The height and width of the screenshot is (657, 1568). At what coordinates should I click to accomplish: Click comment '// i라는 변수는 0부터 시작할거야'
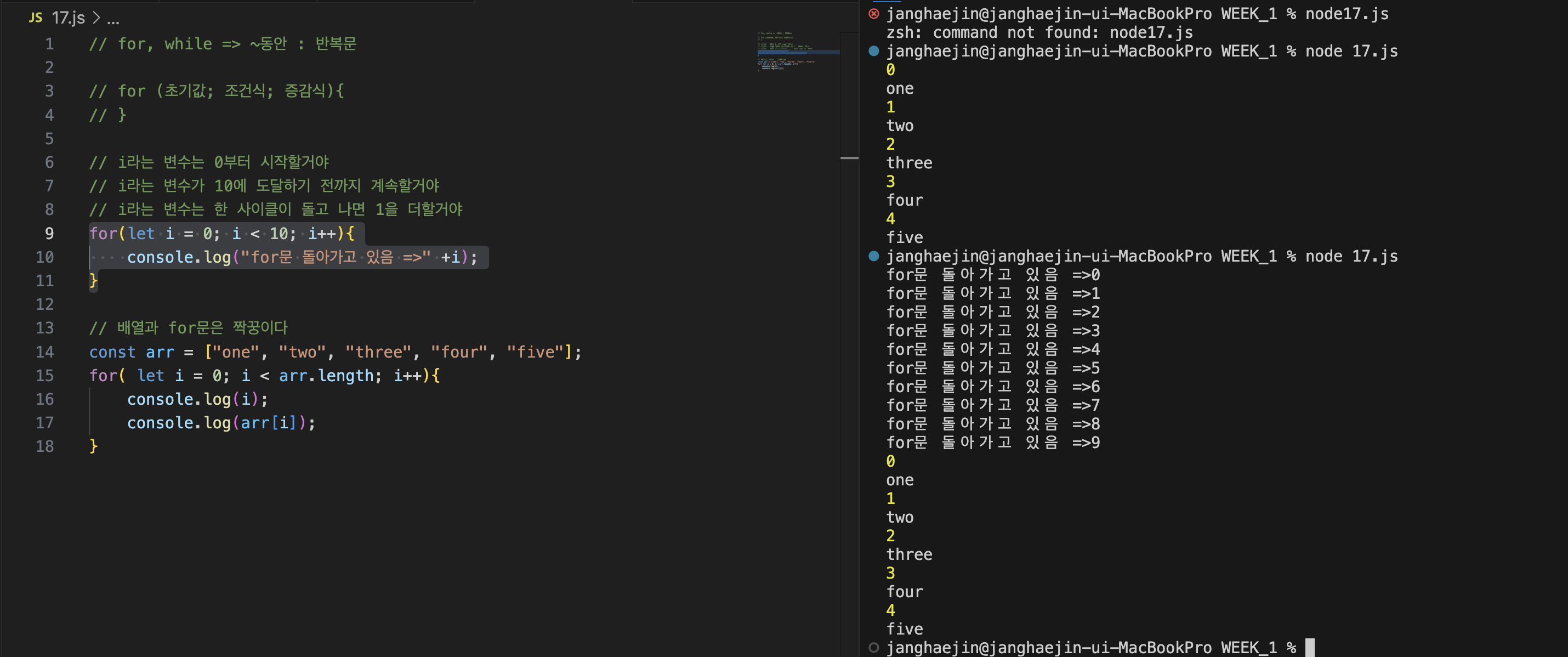pyautogui.click(x=209, y=162)
